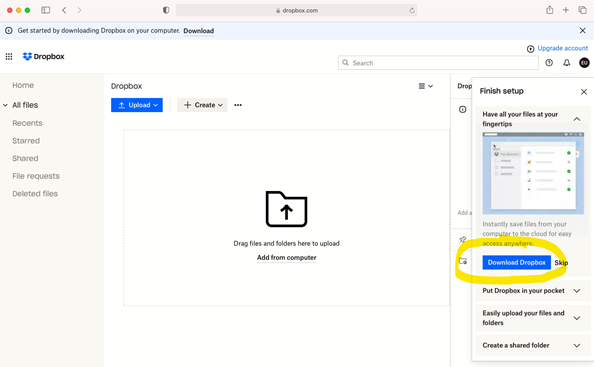594x367 pixels.
Task: Toggle Safari sidebar icon
Action: 45,10
